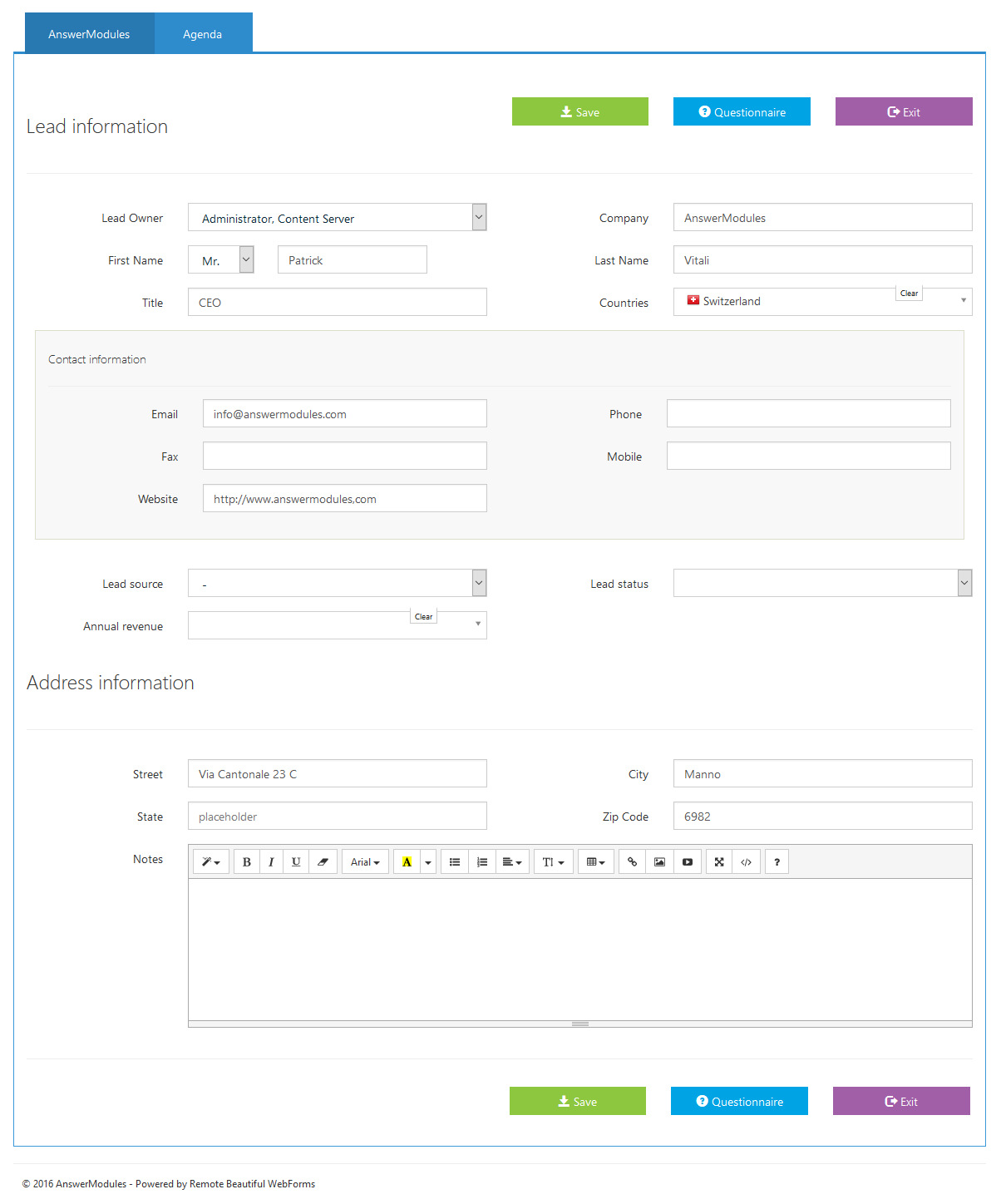The width and height of the screenshot is (1001, 1204).
Task: Open the line height menu
Action: click(553, 862)
